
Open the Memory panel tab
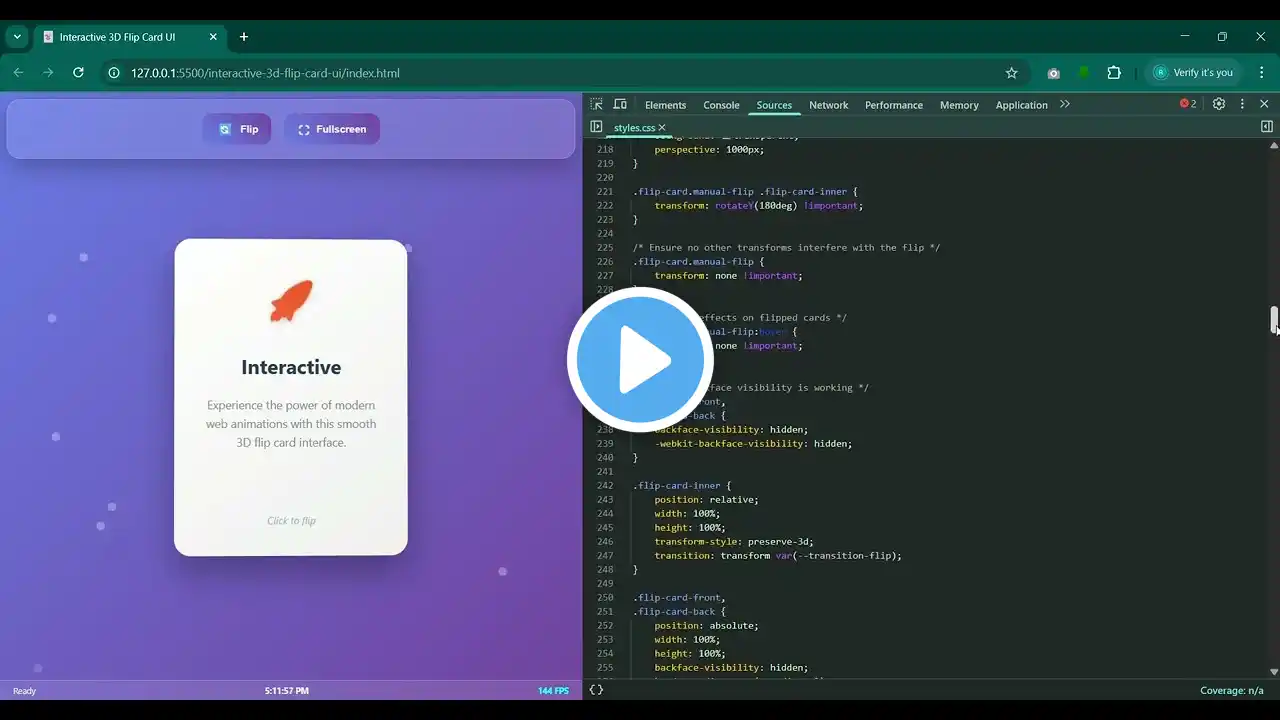(x=959, y=105)
